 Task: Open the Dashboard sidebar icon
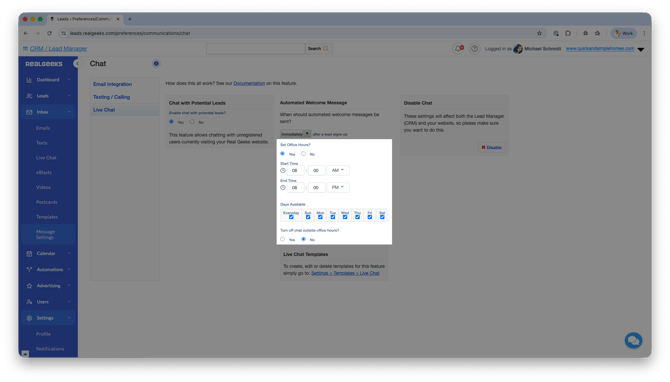pos(29,80)
